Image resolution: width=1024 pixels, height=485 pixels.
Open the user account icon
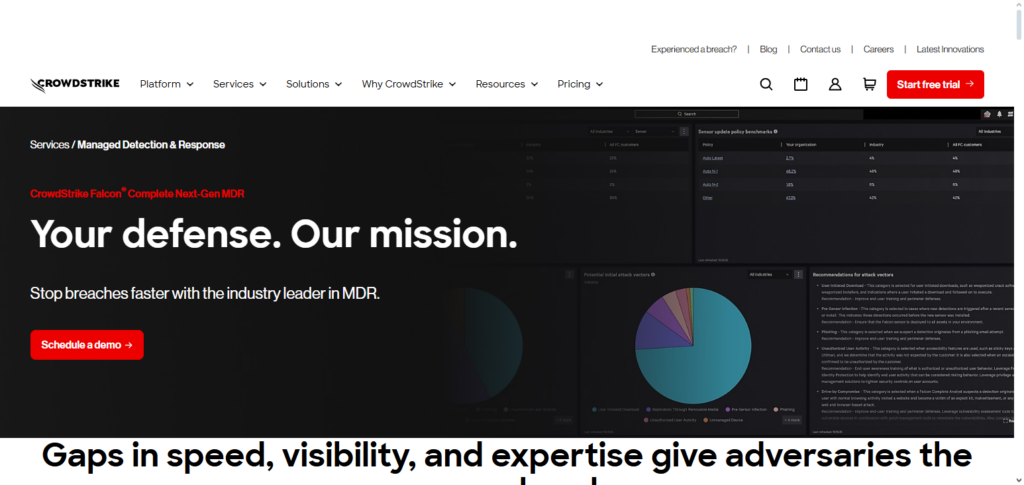(835, 85)
